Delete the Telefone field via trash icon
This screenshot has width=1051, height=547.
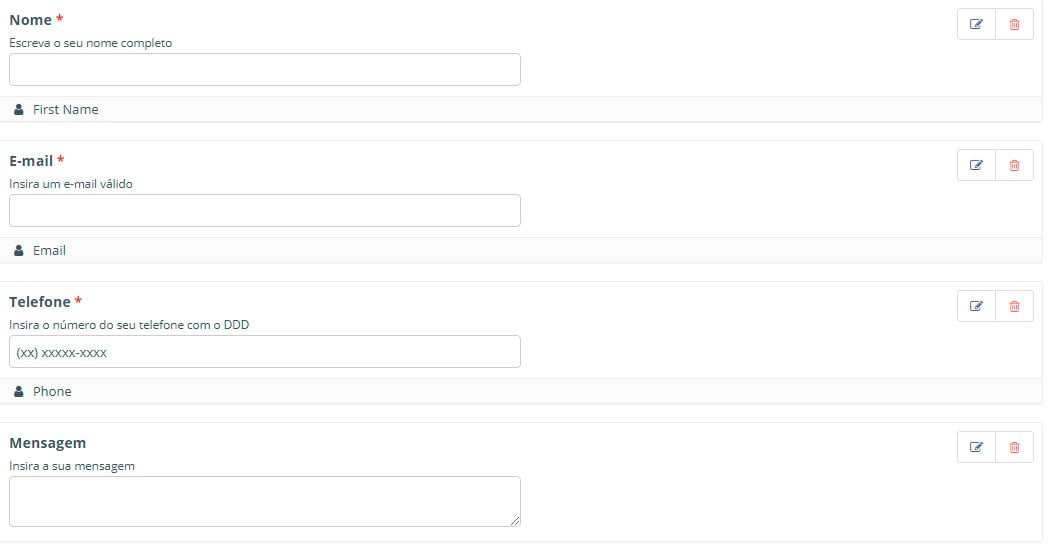coord(1014,307)
